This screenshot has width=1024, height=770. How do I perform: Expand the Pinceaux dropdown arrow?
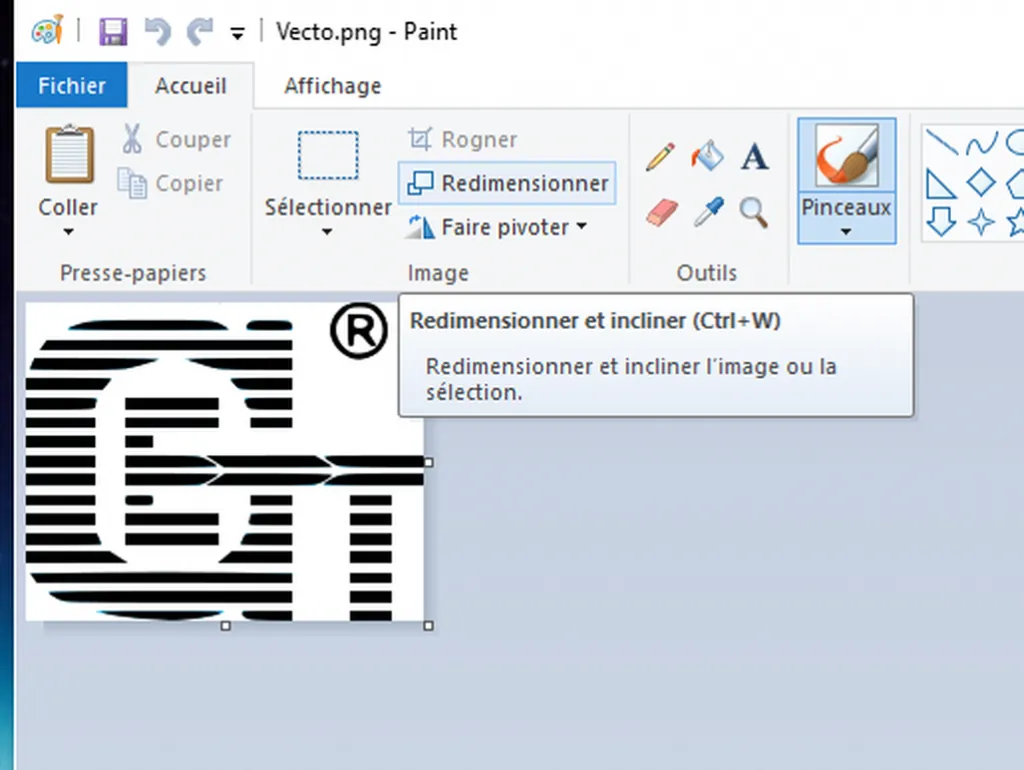(846, 231)
